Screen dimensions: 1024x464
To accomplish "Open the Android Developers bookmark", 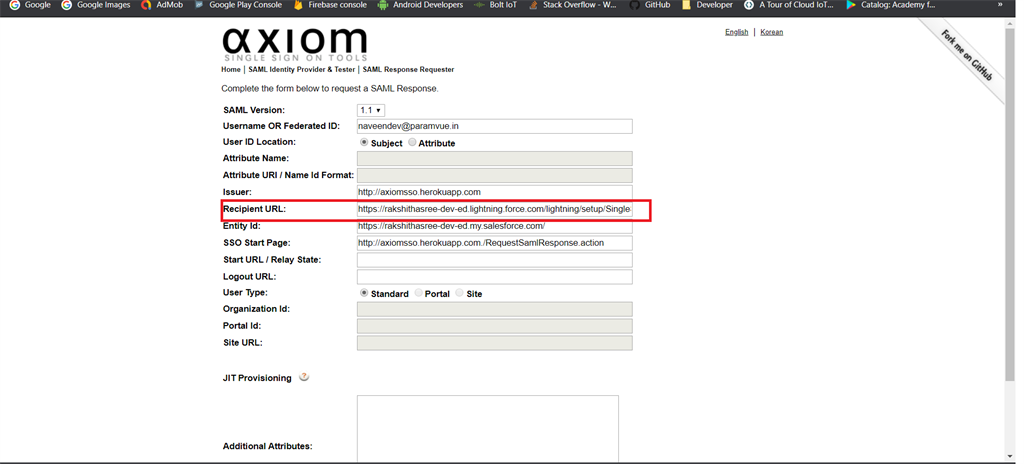I will [420, 5].
